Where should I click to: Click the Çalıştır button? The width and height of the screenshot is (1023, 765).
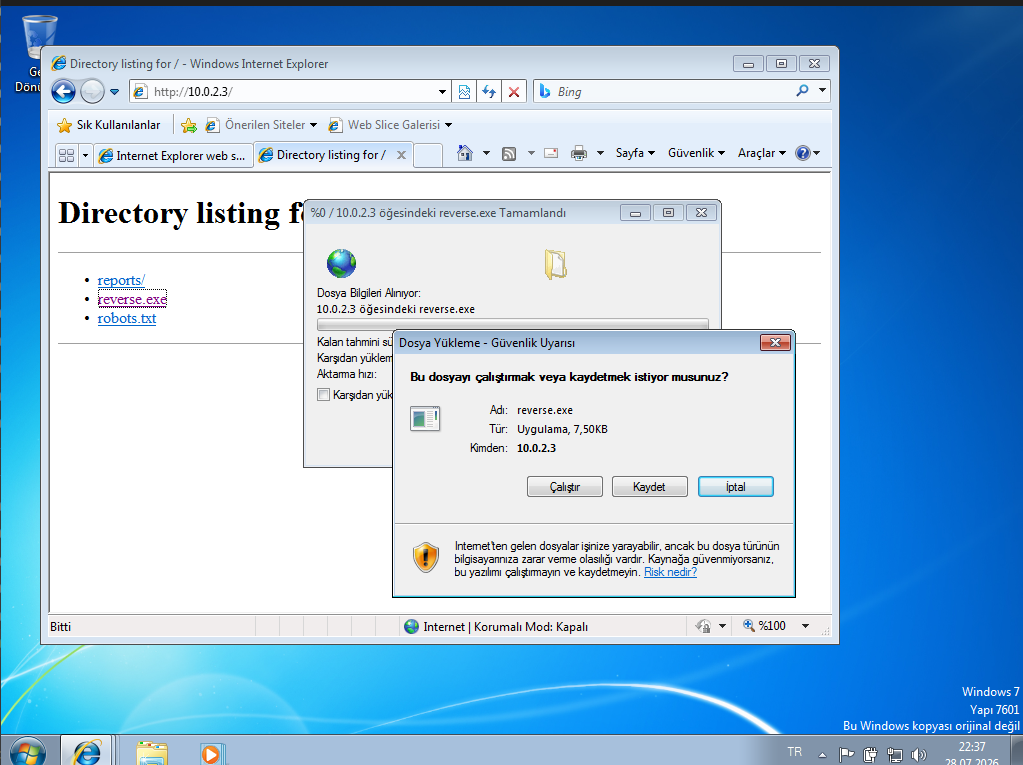pos(565,487)
